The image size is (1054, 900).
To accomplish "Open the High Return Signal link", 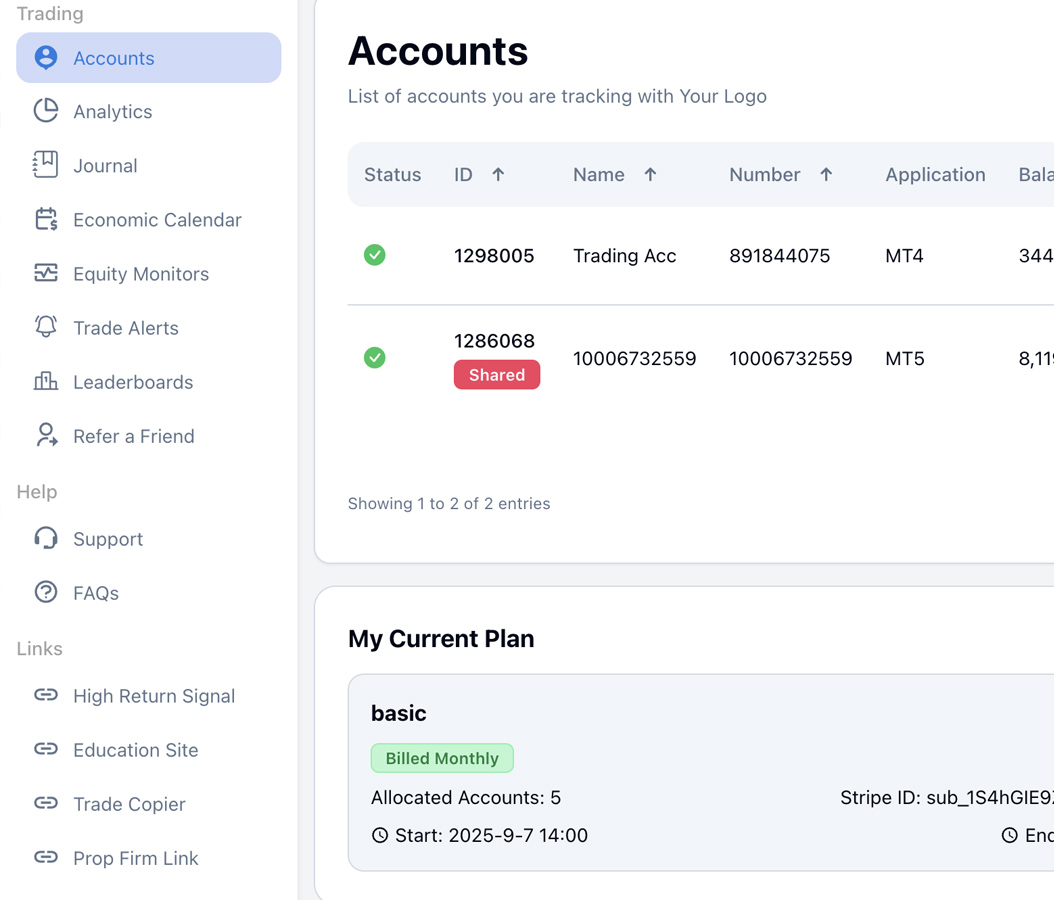I will 153,696.
